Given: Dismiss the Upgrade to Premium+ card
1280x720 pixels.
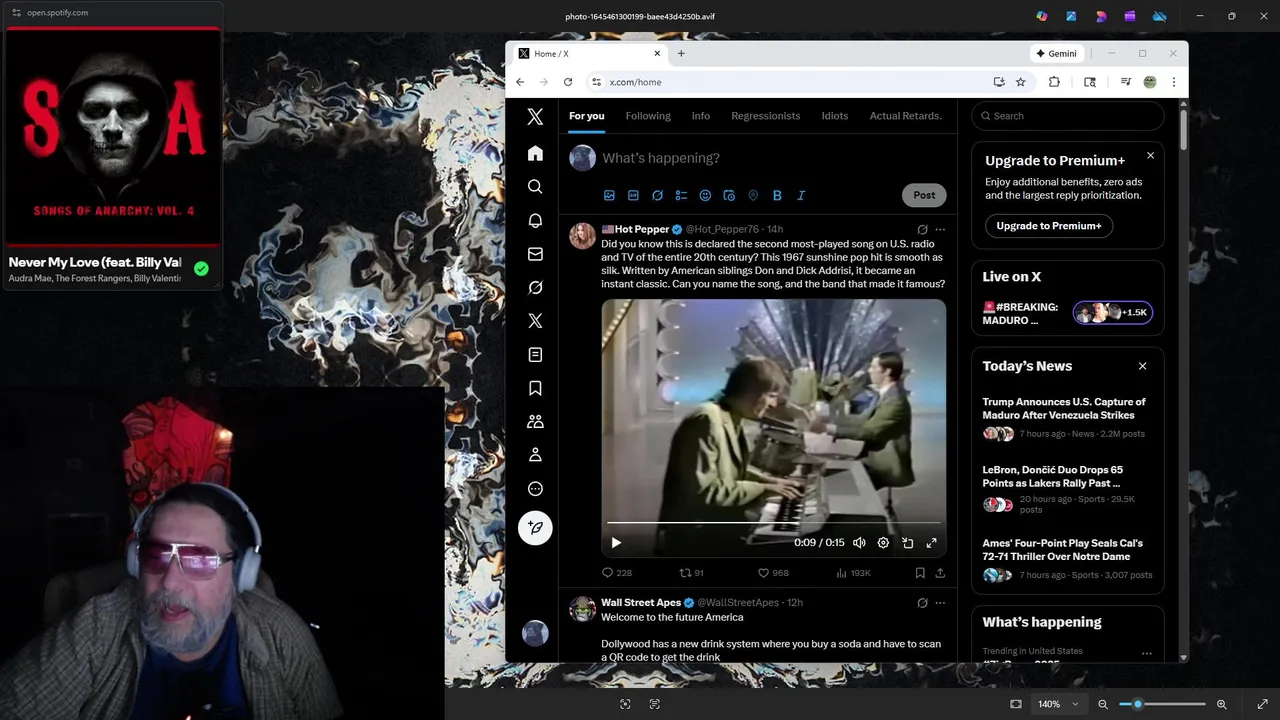Looking at the screenshot, I should tap(1150, 155).
